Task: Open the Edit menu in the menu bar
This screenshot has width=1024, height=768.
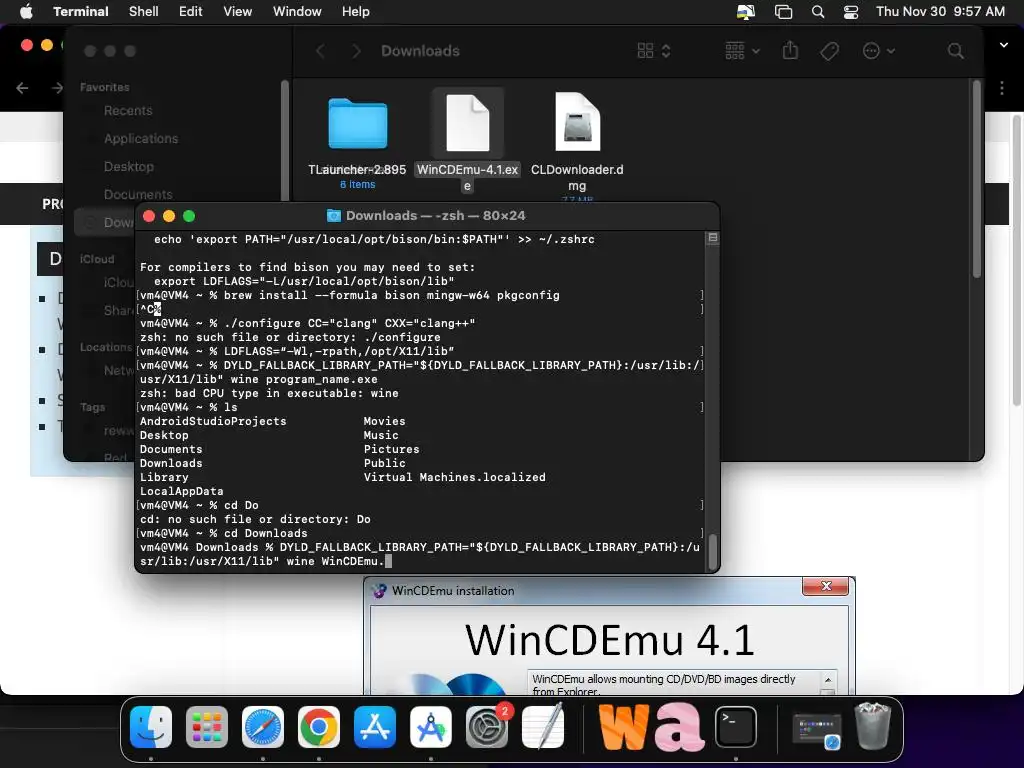Action: click(x=190, y=11)
